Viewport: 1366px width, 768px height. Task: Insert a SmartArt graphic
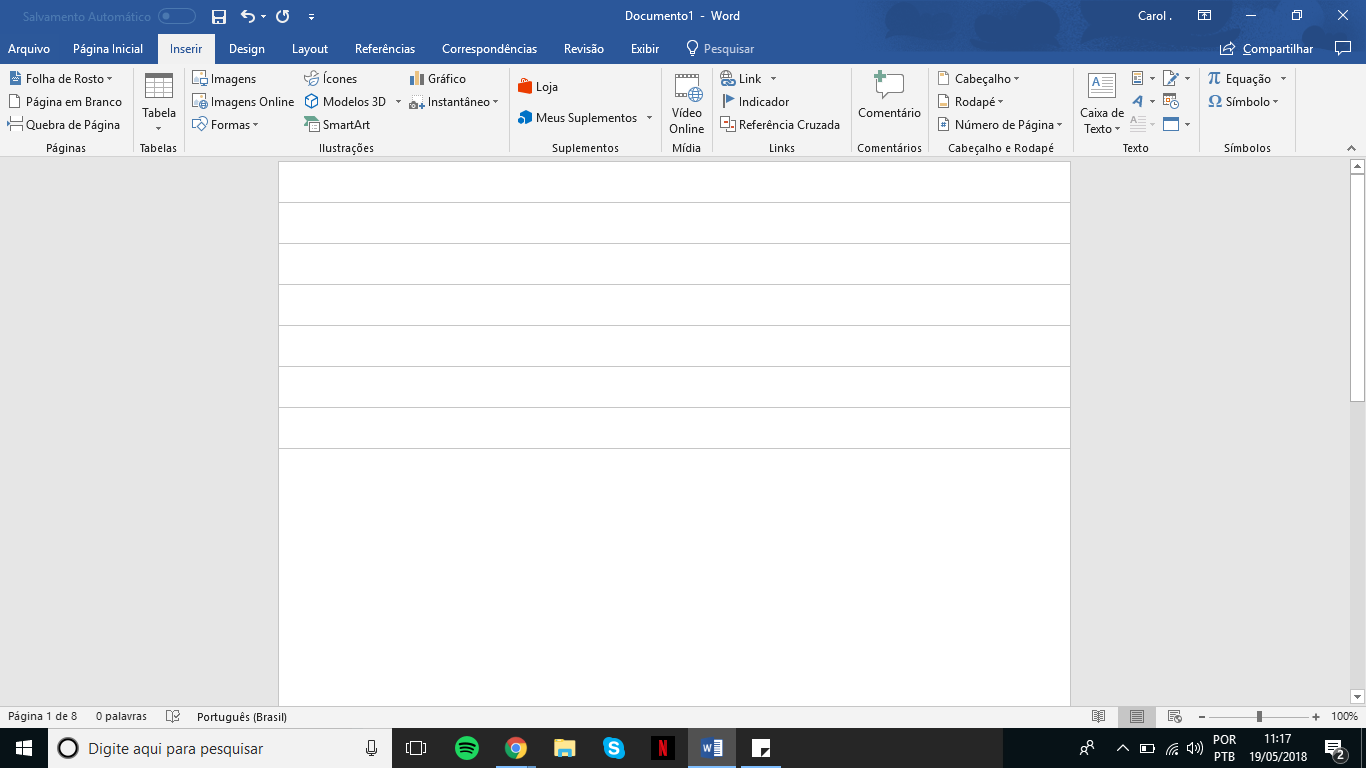[338, 124]
